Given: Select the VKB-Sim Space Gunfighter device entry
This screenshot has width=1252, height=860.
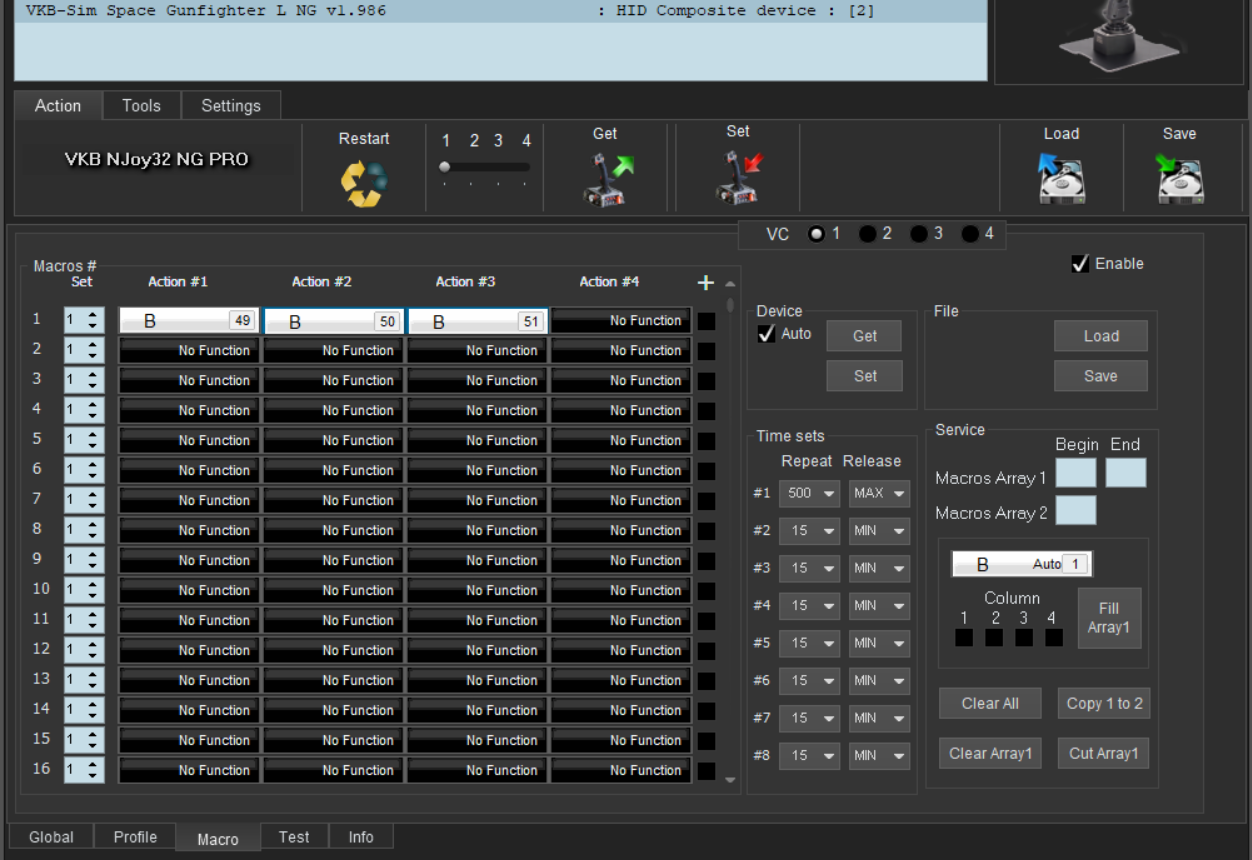Looking at the screenshot, I should 500,11.
